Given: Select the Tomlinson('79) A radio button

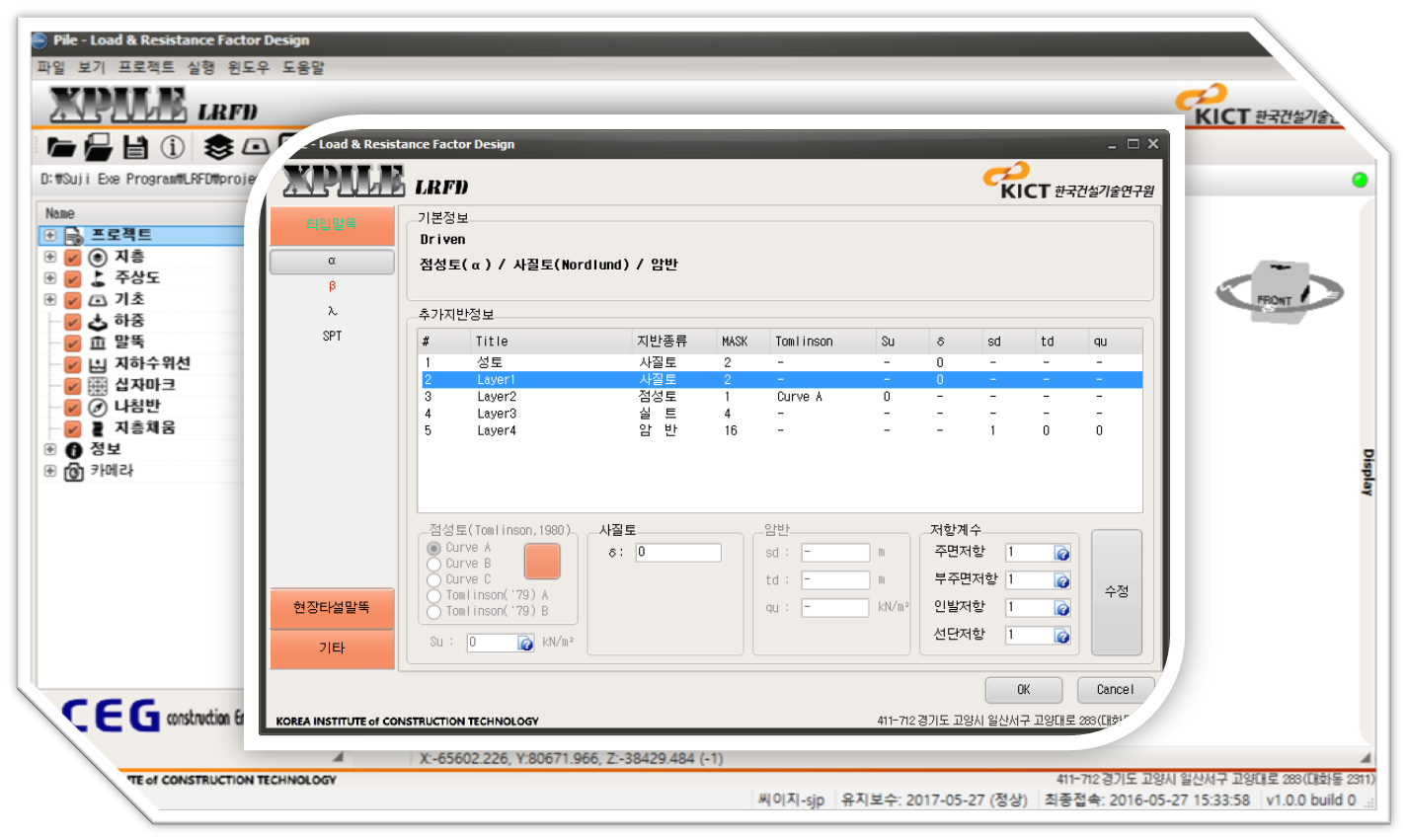Looking at the screenshot, I should coord(433,595).
